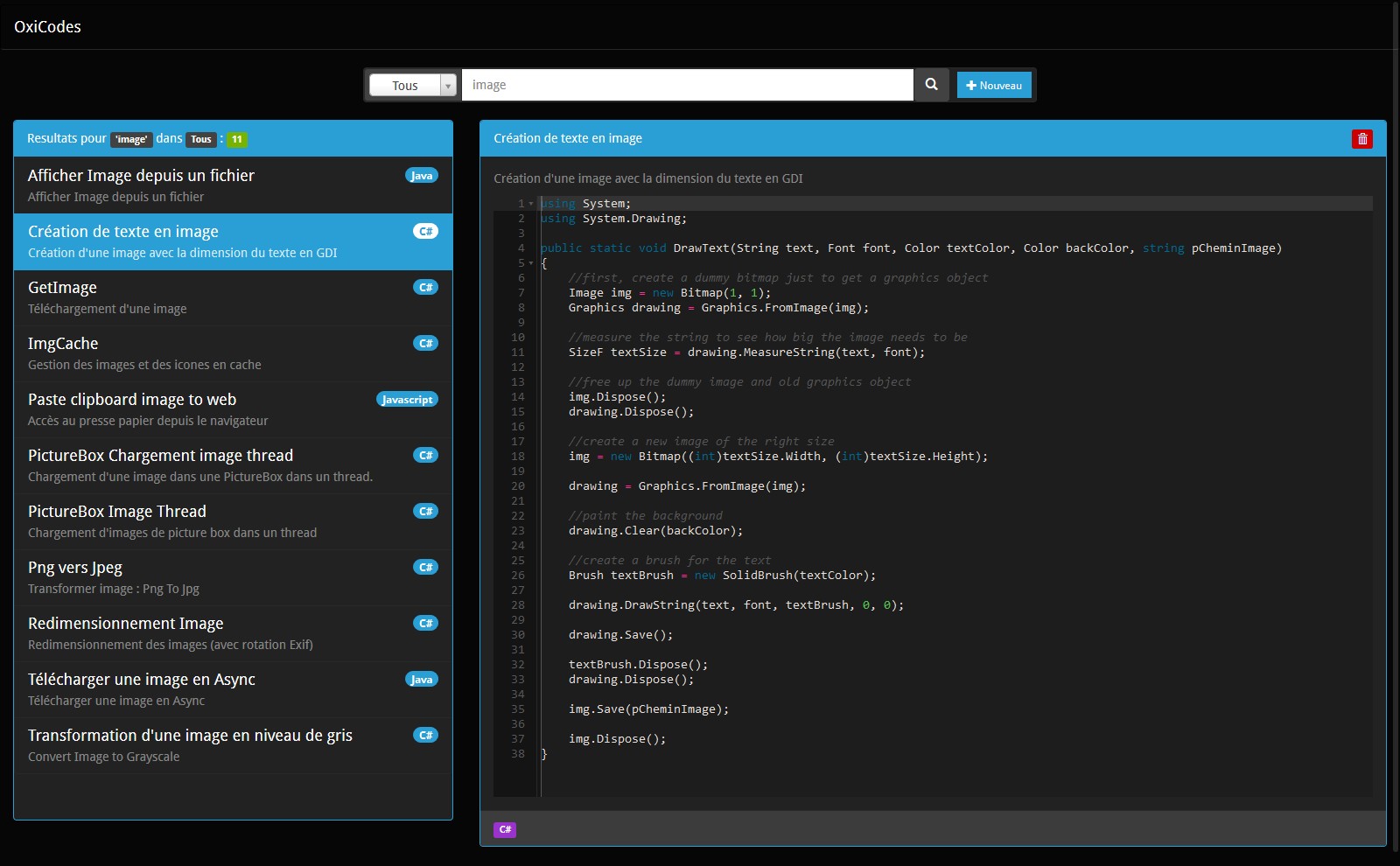Viewport: 1400px width, 866px height.
Task: Click the page vertical scrollbar
Action: pyautogui.click(x=1396, y=433)
